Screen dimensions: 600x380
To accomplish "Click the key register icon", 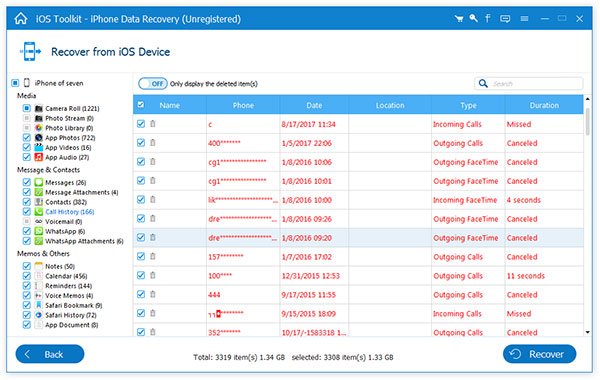I will 473,18.
